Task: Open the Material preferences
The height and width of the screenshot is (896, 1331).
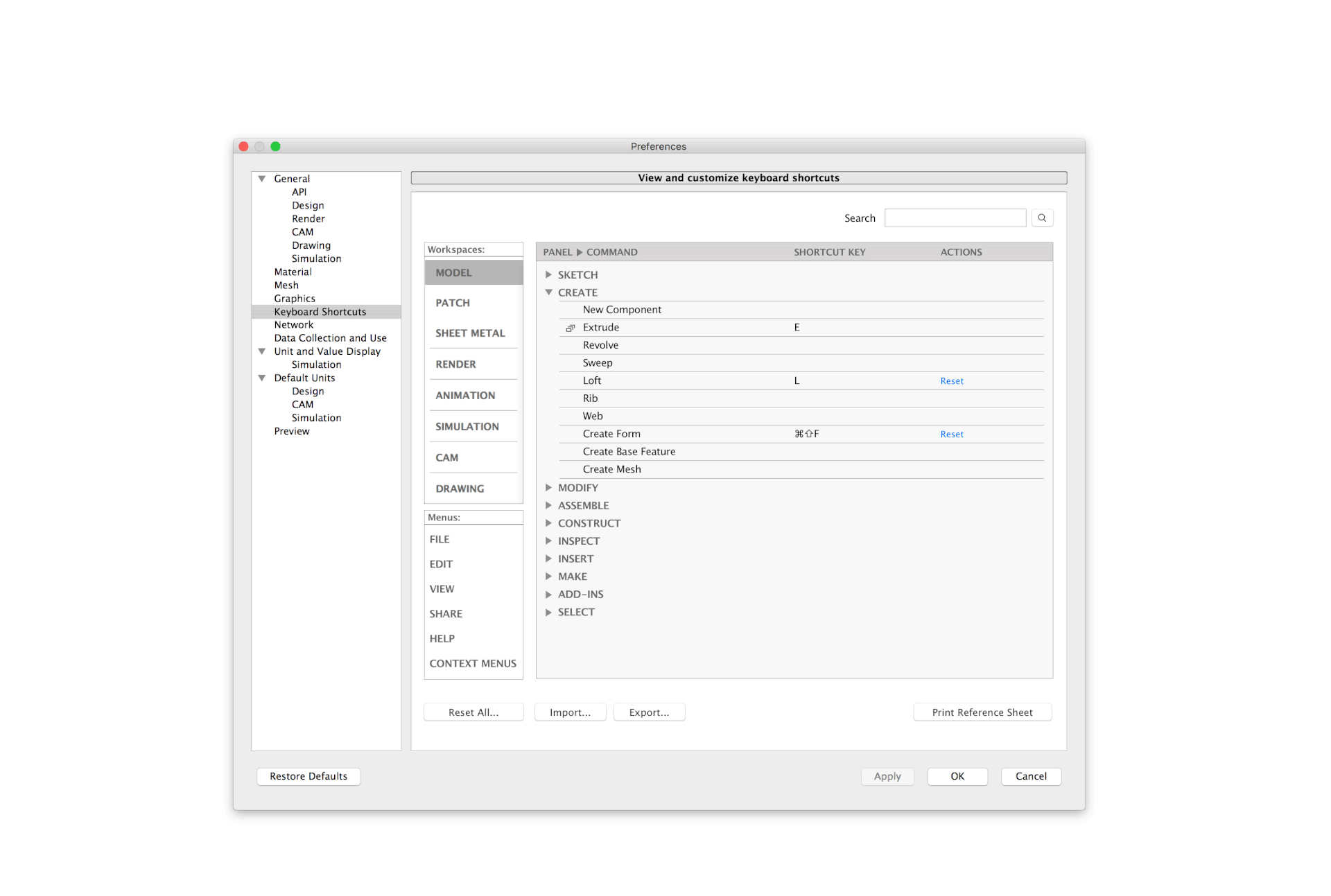Action: (x=293, y=272)
